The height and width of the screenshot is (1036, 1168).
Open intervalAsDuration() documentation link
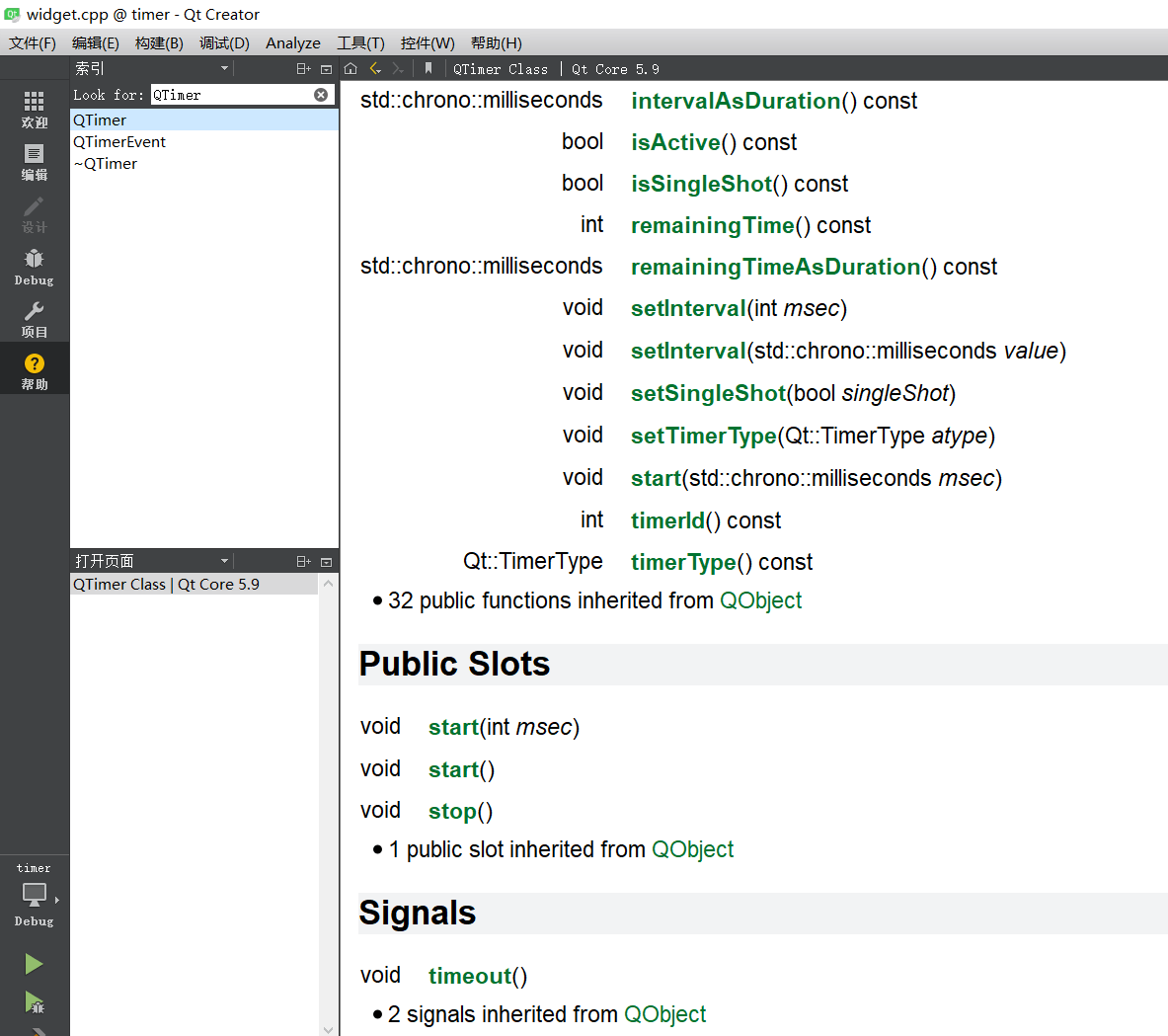tap(736, 101)
